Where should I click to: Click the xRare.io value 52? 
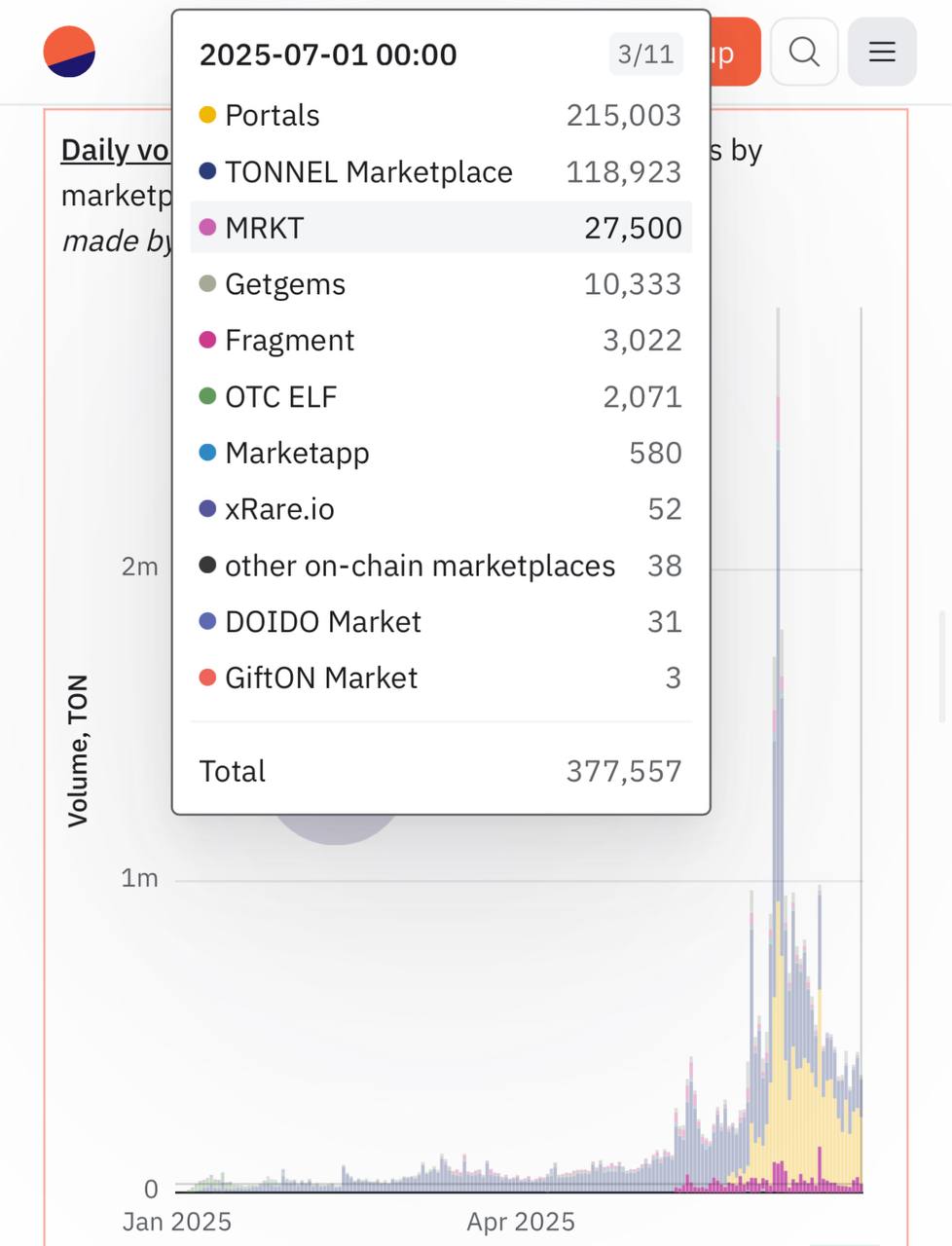pyautogui.click(x=665, y=509)
